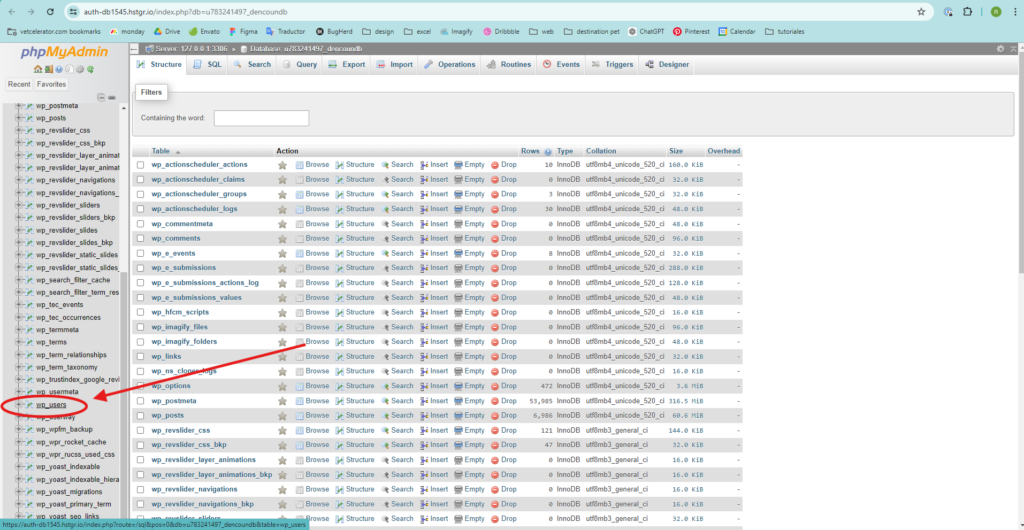1024x530 pixels.
Task: Expand wp_users in the sidebar tree
Action: pos(19,405)
